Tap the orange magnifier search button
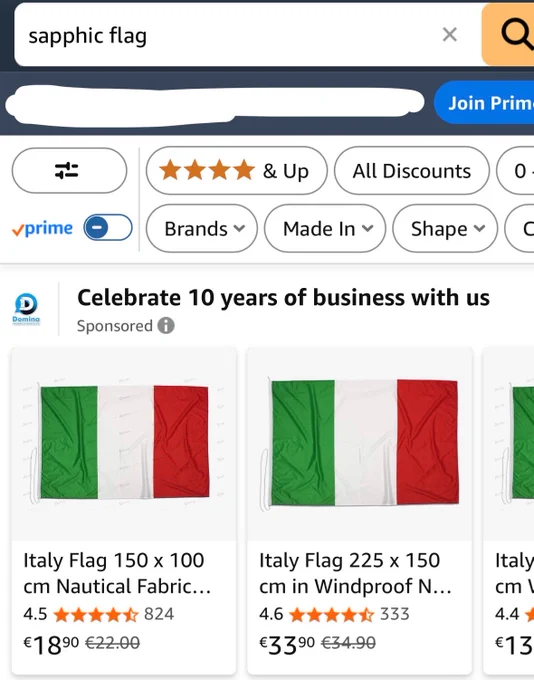The width and height of the screenshot is (534, 680). click(x=508, y=34)
